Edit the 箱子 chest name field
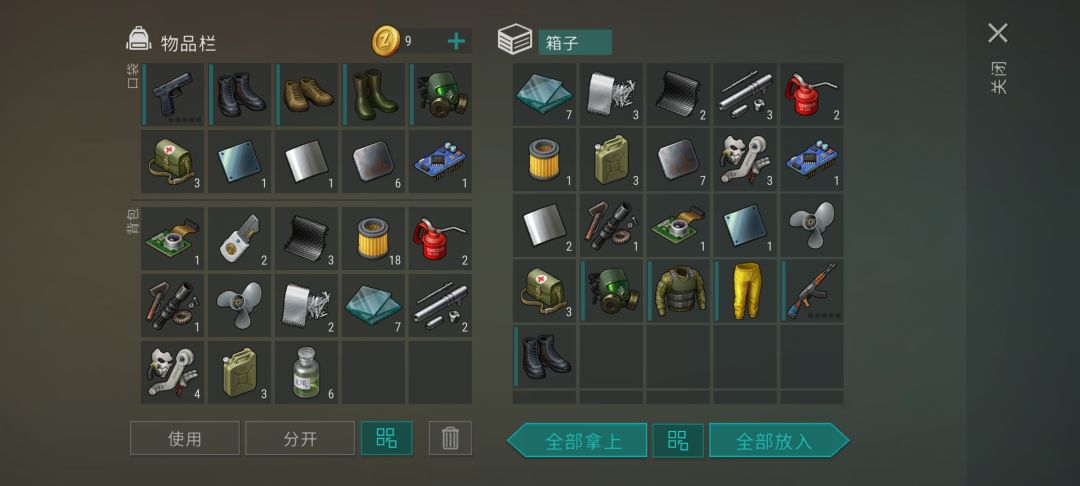This screenshot has width=1080, height=486. (575, 42)
